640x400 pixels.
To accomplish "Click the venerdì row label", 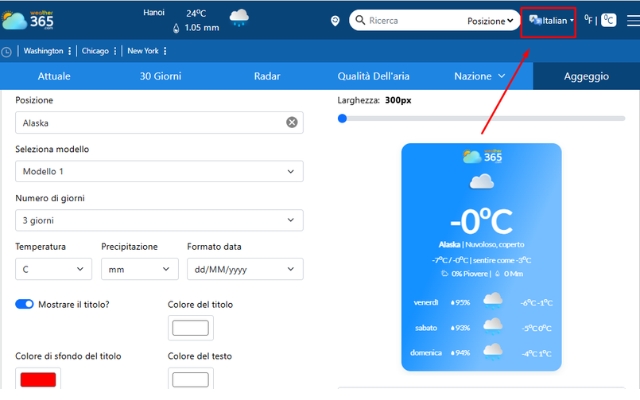I will (426, 302).
